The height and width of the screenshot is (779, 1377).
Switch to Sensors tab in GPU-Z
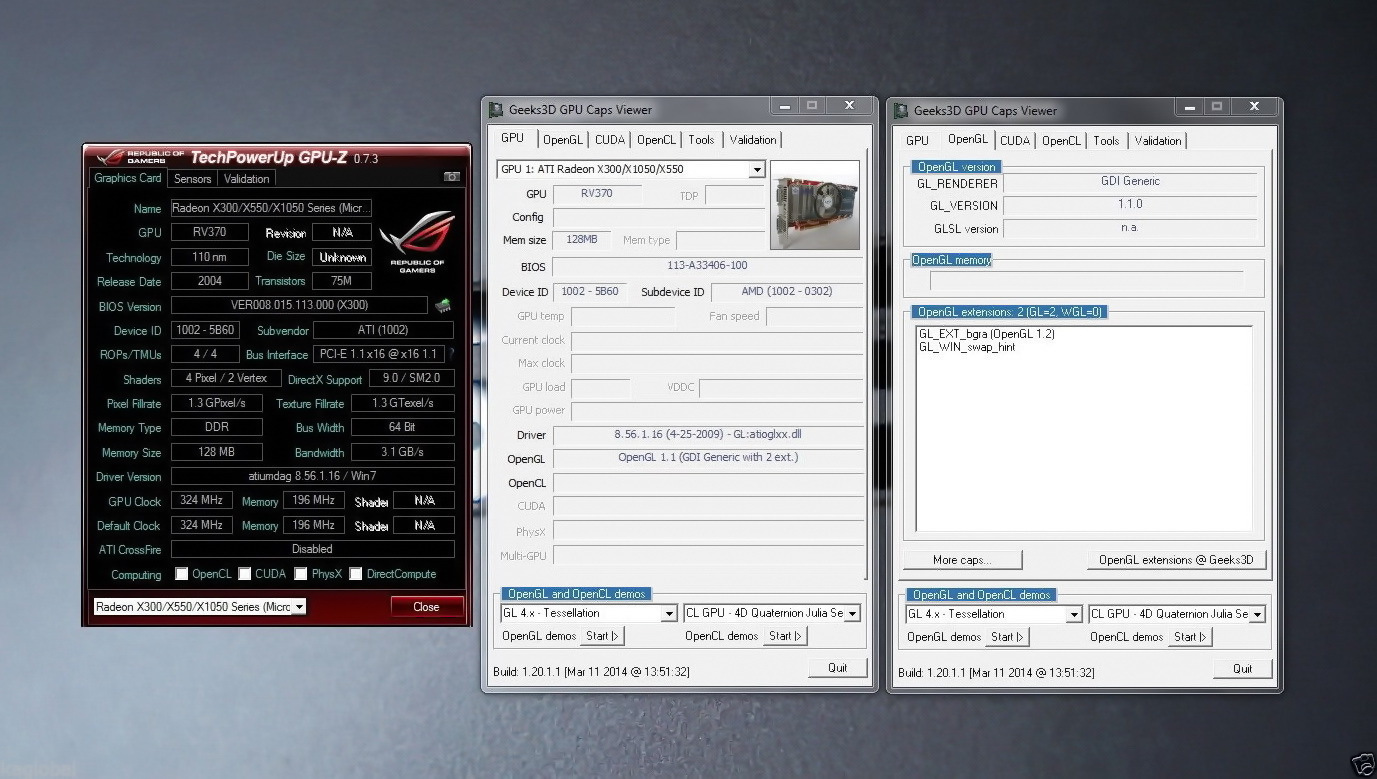pos(193,179)
